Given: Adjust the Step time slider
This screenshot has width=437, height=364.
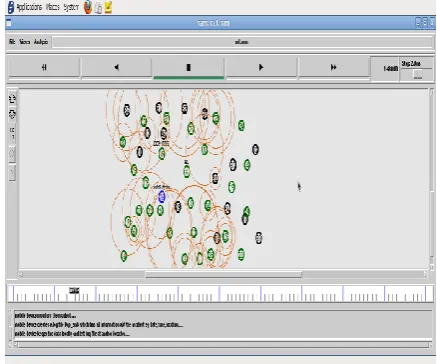Looking at the screenshot, I should pyautogui.click(x=417, y=74).
